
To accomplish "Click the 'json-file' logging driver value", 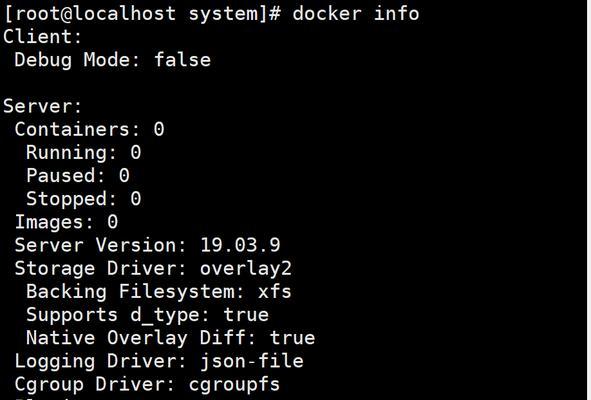I will click(252, 361).
